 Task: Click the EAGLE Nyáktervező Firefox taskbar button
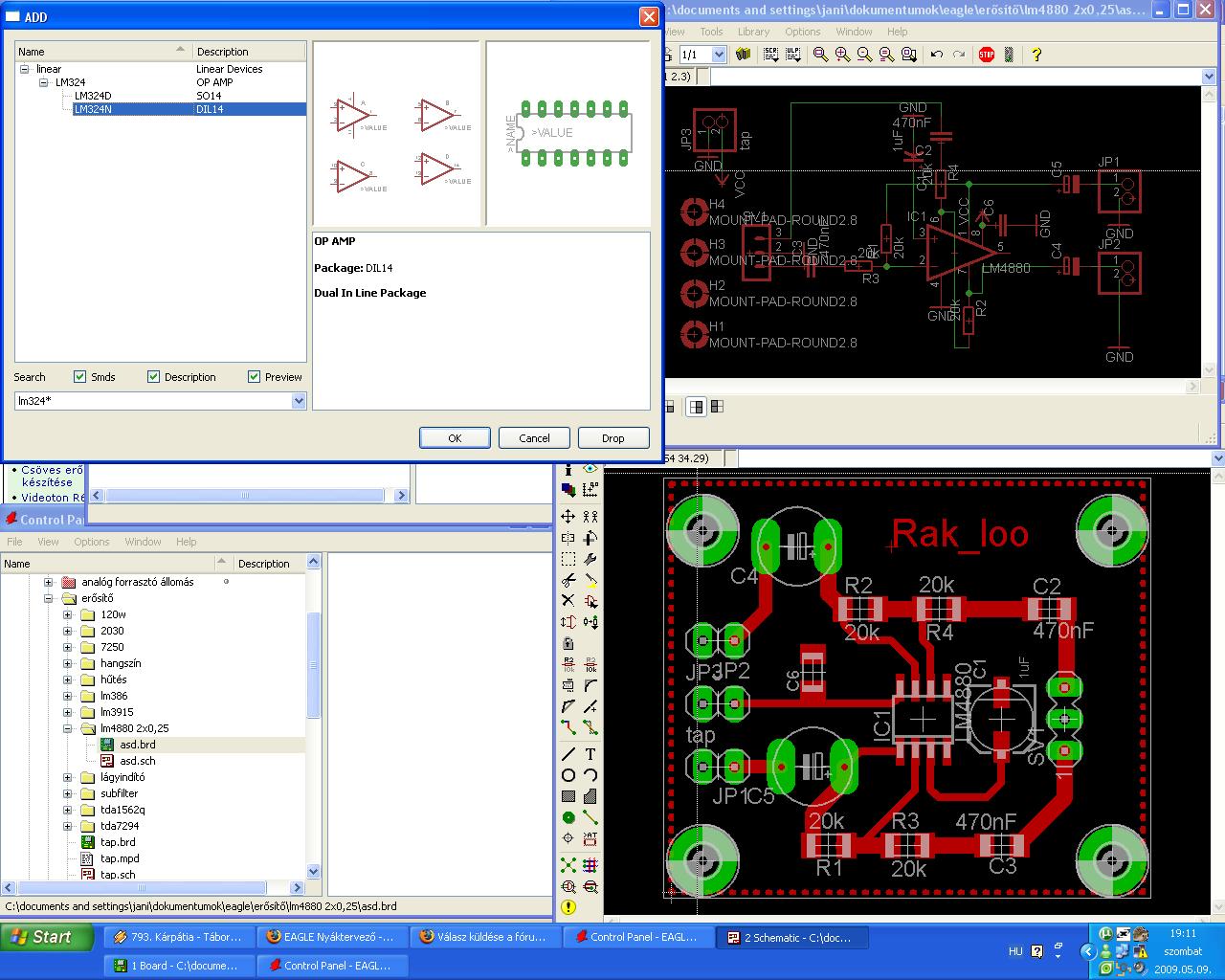point(330,938)
